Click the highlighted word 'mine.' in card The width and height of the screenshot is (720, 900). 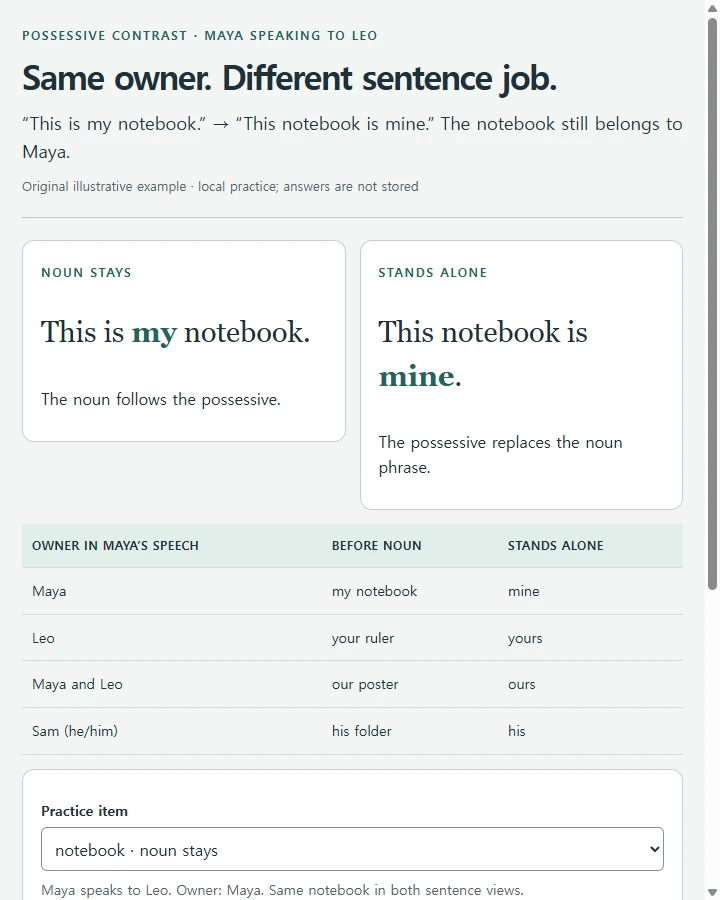(x=420, y=377)
